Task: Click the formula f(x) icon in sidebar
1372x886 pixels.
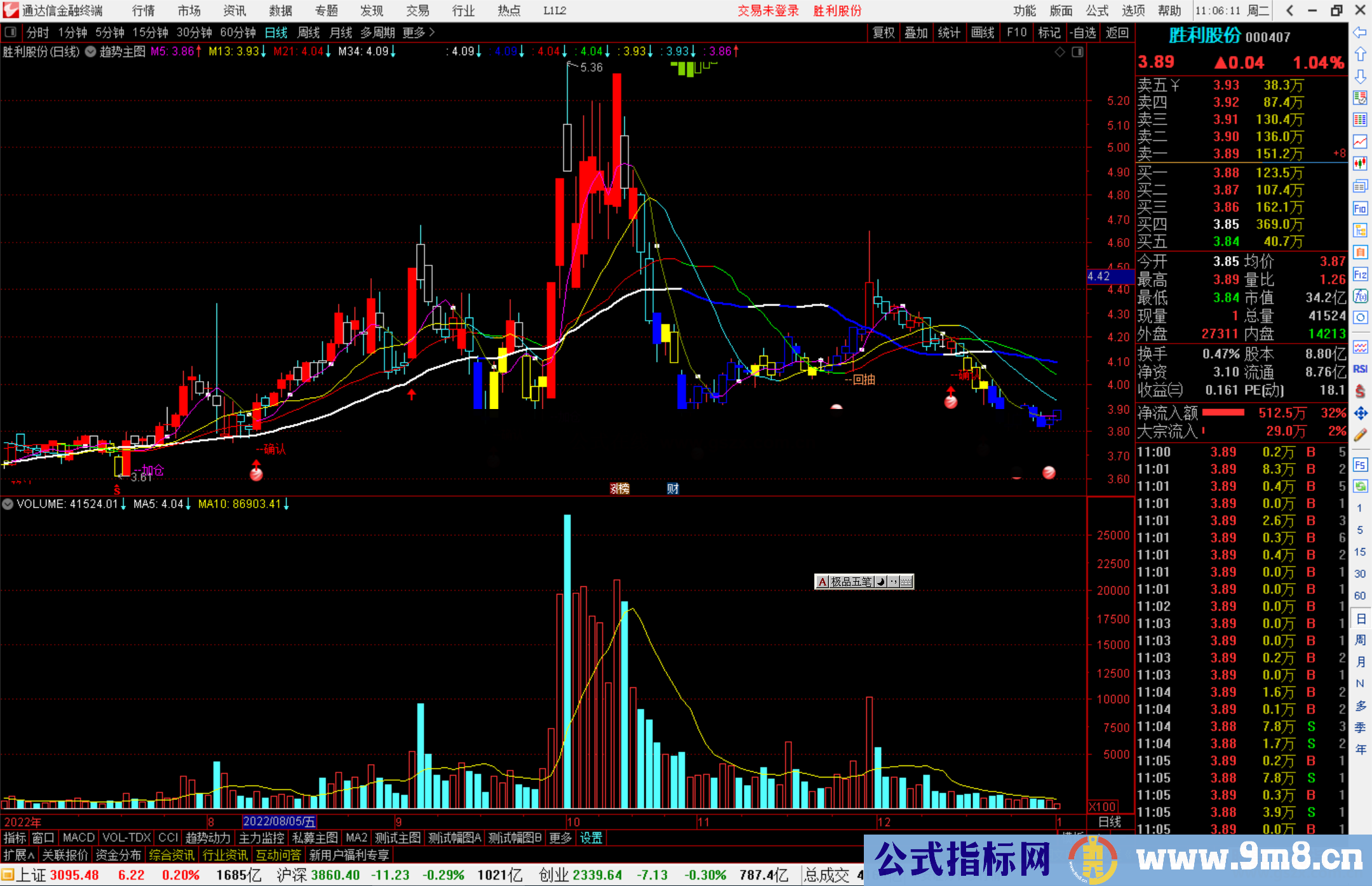Action: [x=1360, y=296]
